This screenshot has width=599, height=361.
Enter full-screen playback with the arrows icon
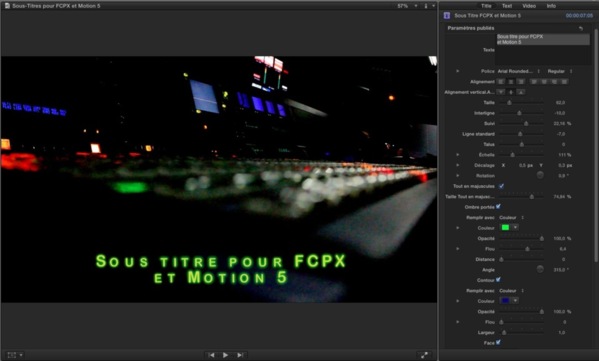[424, 355]
